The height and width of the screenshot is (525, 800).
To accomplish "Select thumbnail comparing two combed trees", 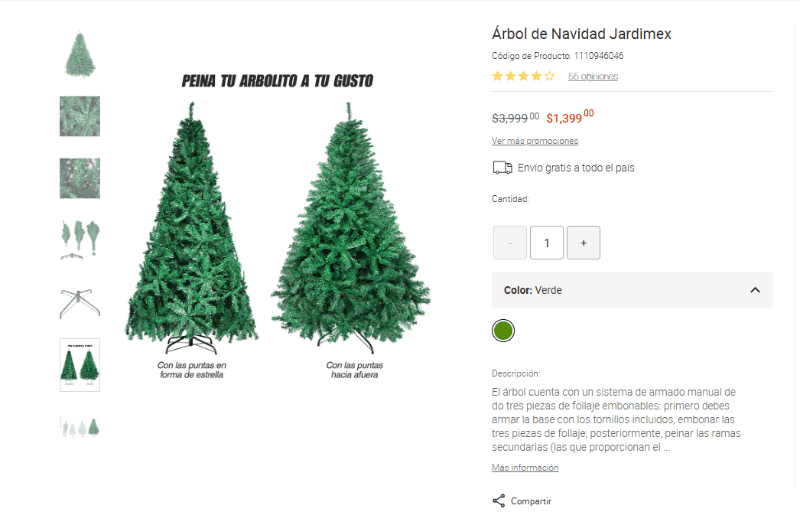I will click(x=80, y=365).
